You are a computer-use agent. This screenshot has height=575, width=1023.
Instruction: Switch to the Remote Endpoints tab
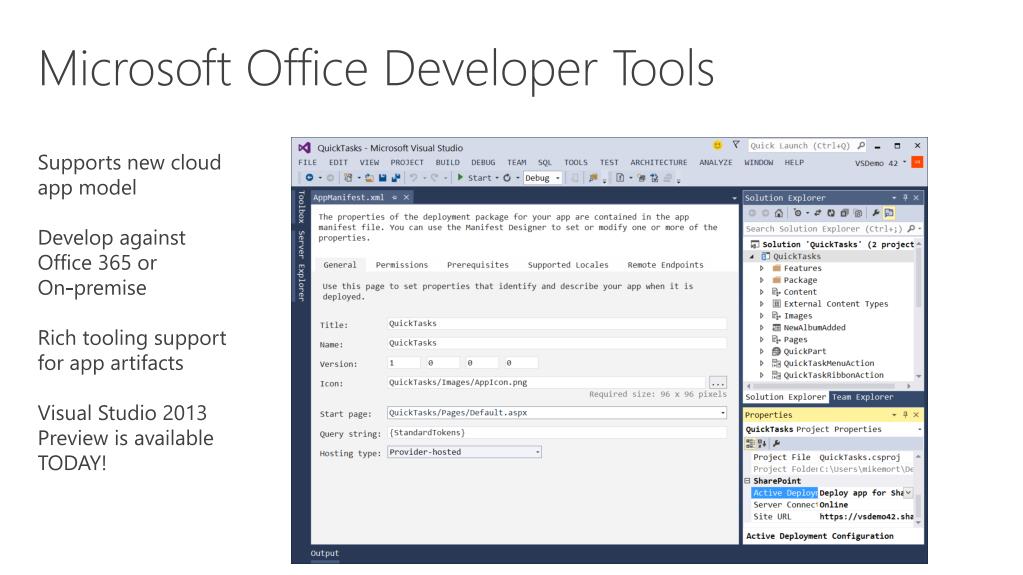(665, 265)
